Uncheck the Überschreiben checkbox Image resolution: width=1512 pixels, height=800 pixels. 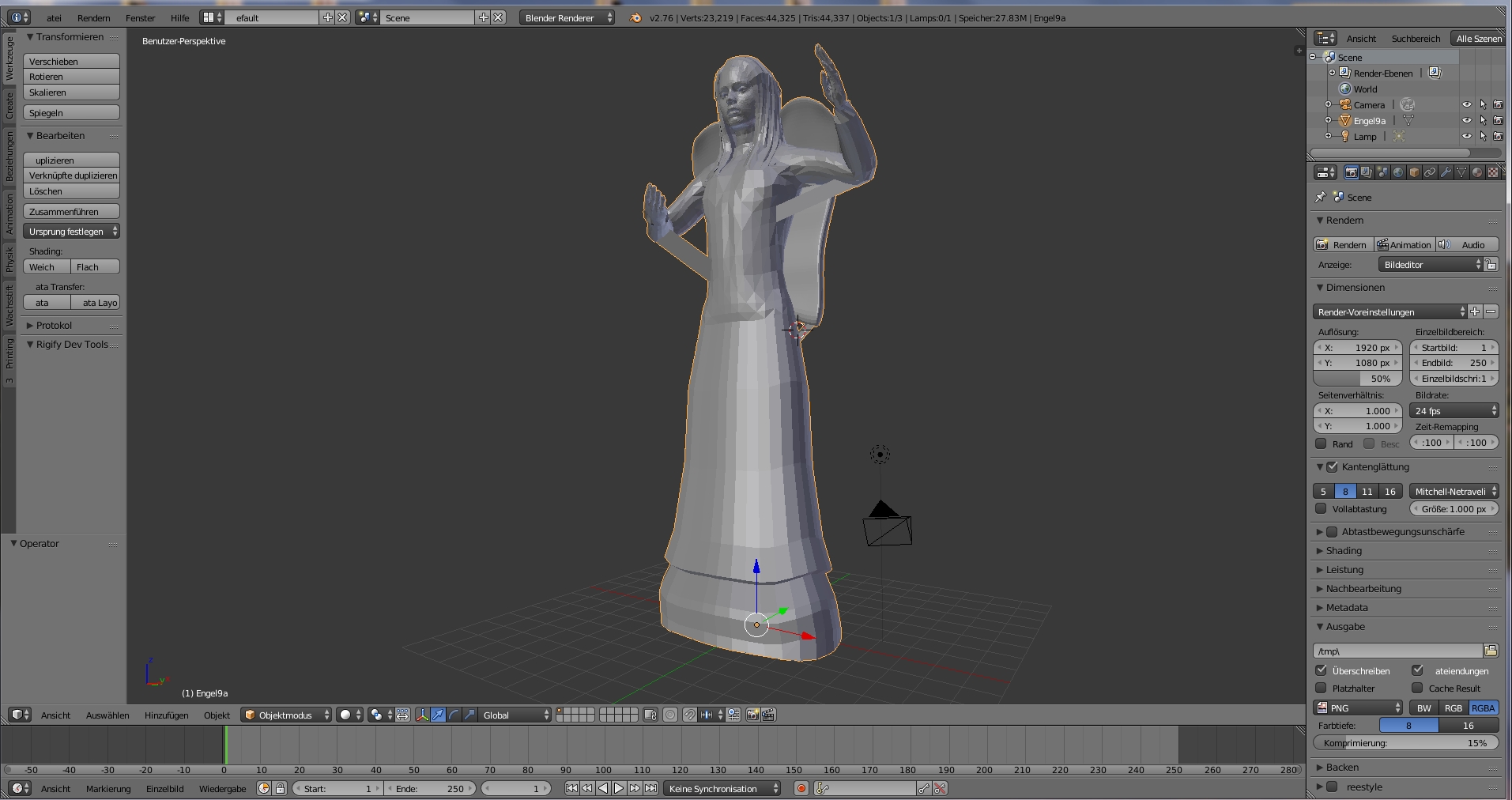pos(1321,670)
